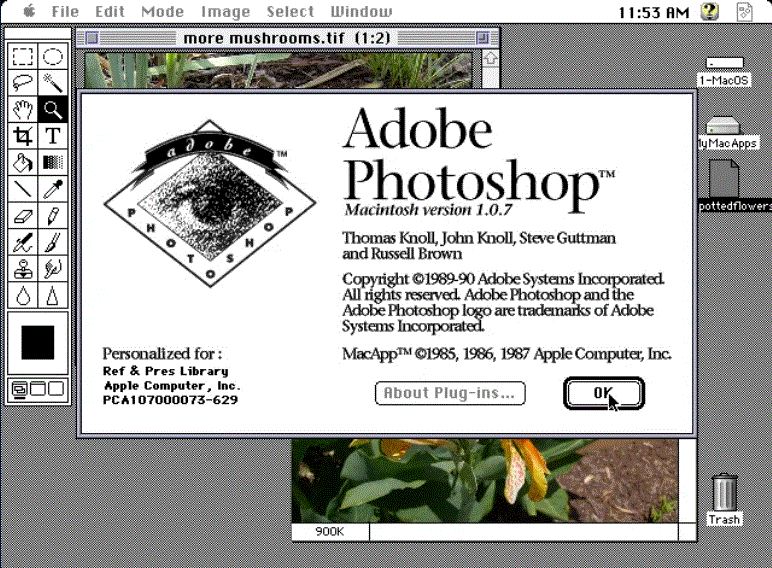
Task: Choose the Blur water-drop tool
Action: pyautogui.click(x=23, y=295)
